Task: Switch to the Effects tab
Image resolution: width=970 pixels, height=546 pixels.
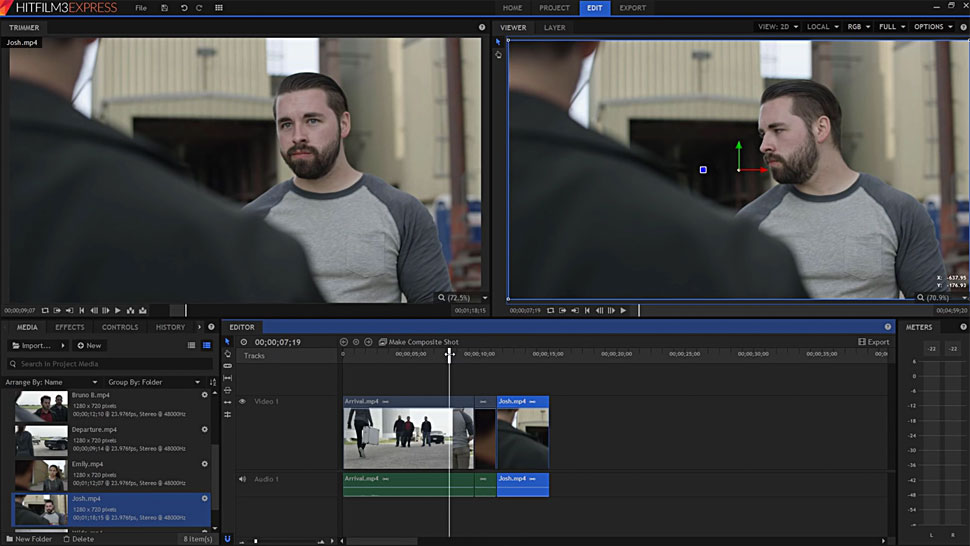Action: click(x=69, y=327)
